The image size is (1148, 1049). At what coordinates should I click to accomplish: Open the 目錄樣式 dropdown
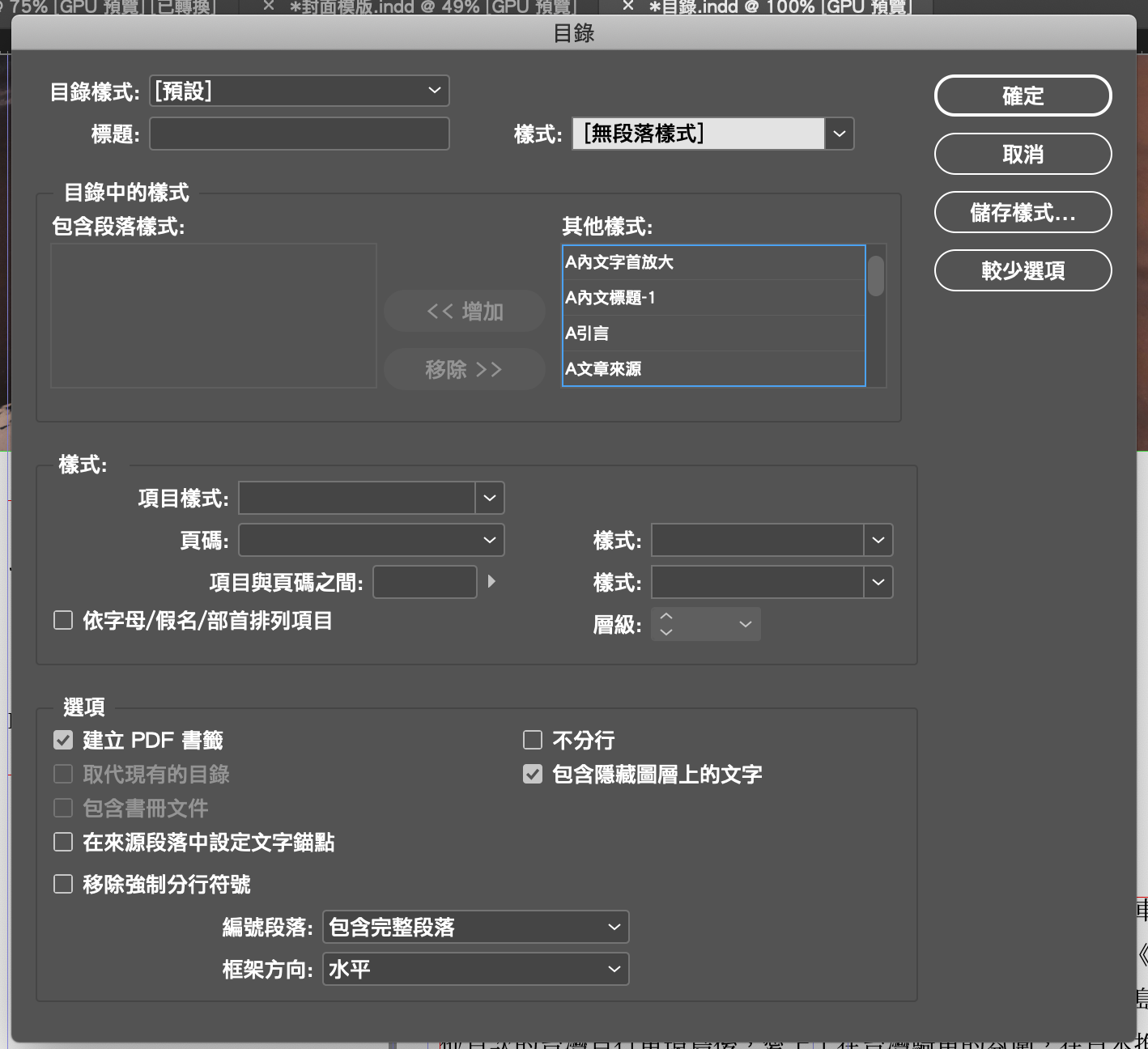click(299, 91)
